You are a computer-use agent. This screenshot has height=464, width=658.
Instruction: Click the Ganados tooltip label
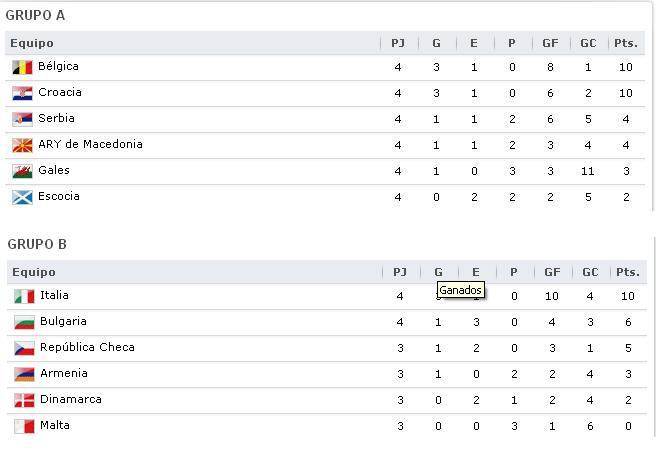(x=460, y=290)
